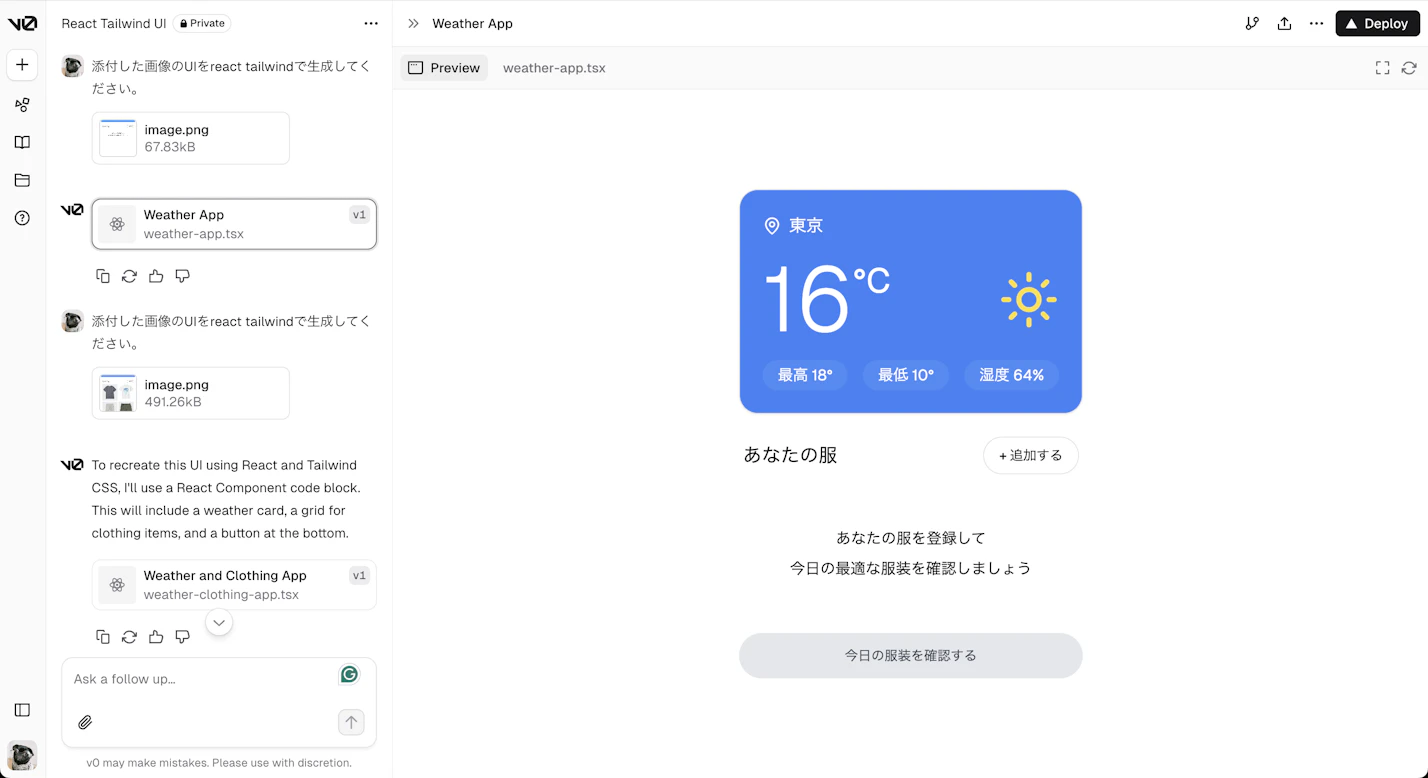Click the 16°C temperature reading
This screenshot has width=1428, height=778.
tap(826, 299)
